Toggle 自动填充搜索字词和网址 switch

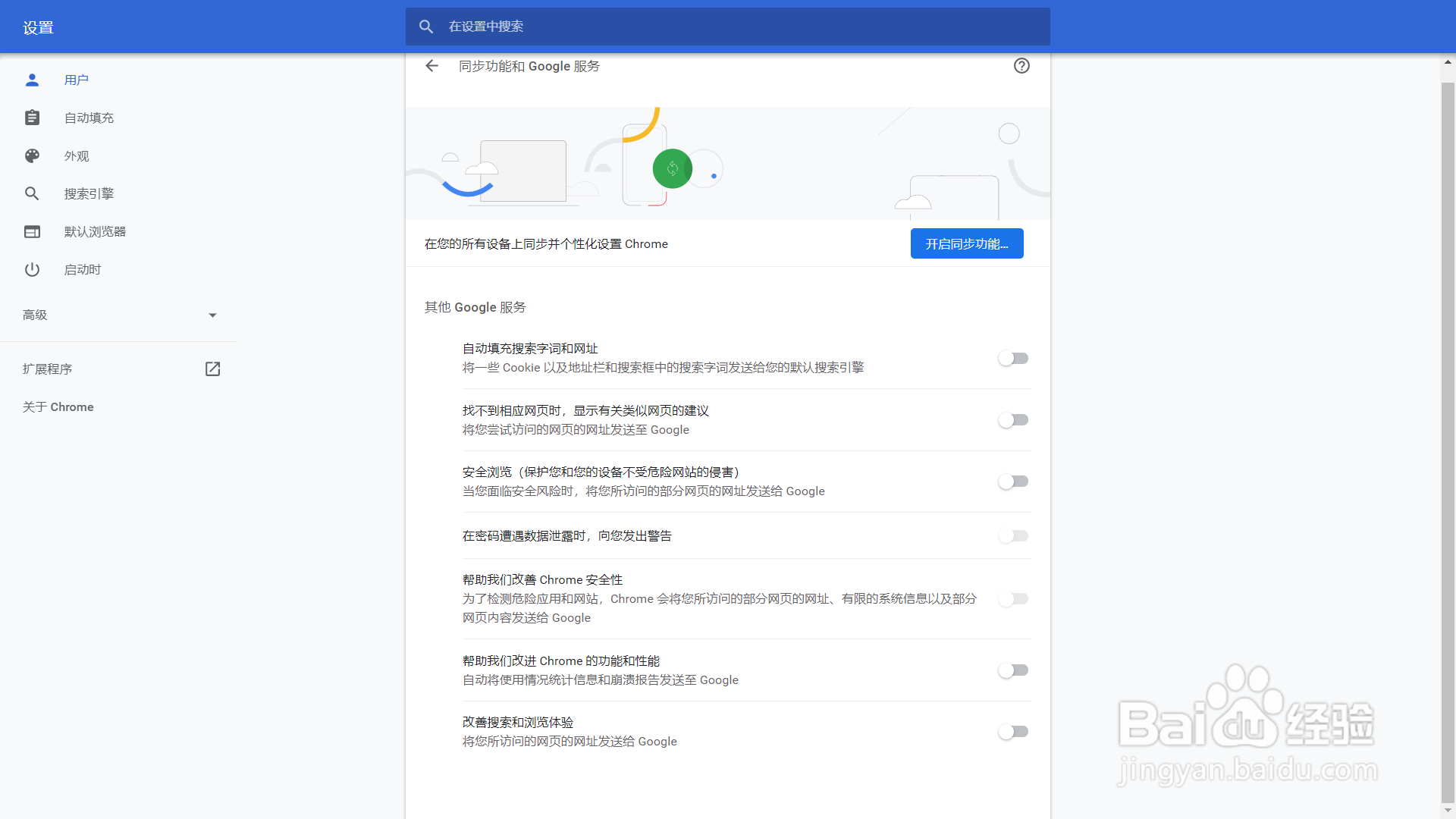click(1013, 358)
